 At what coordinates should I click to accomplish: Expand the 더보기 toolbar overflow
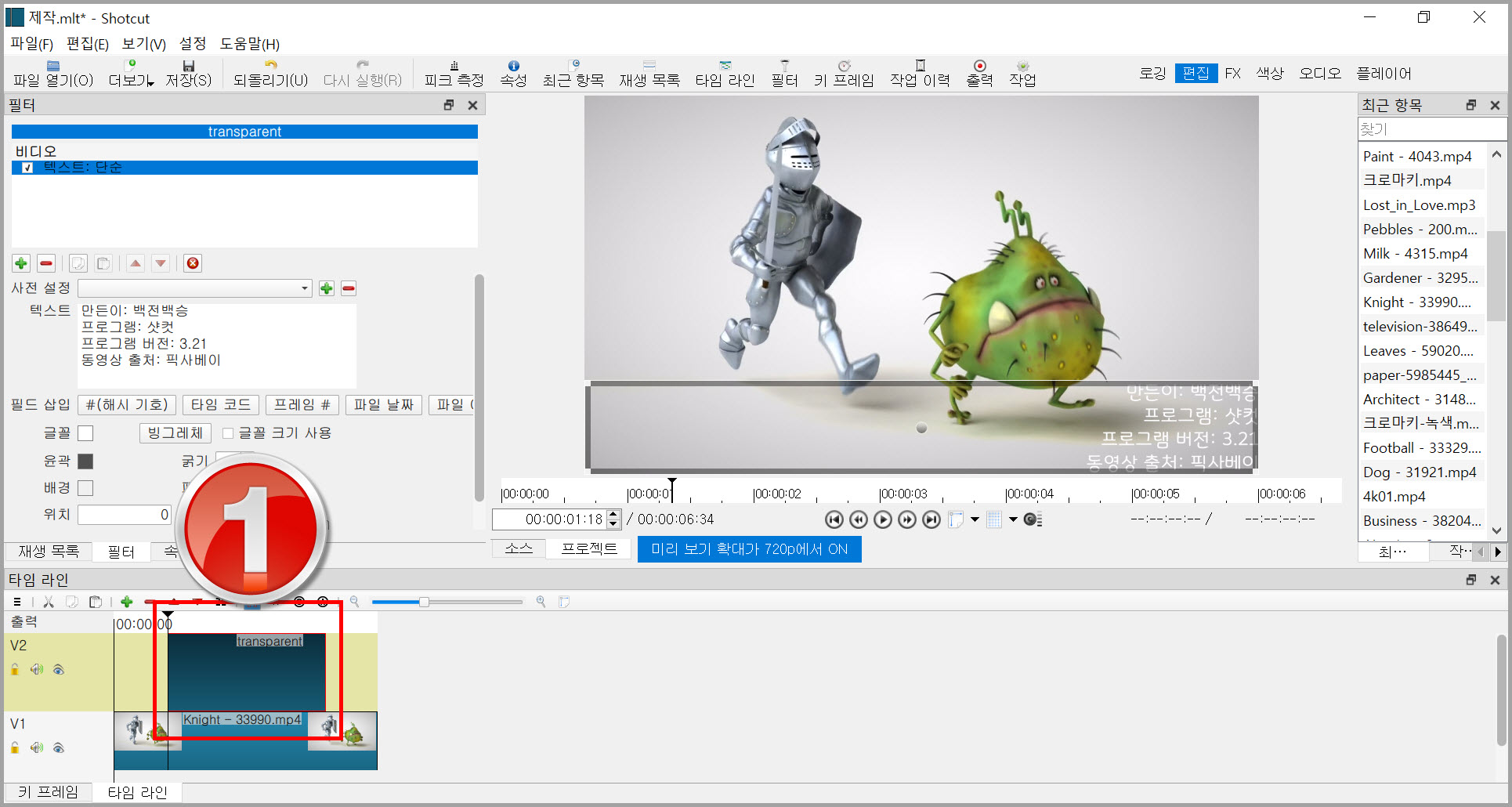click(130, 74)
